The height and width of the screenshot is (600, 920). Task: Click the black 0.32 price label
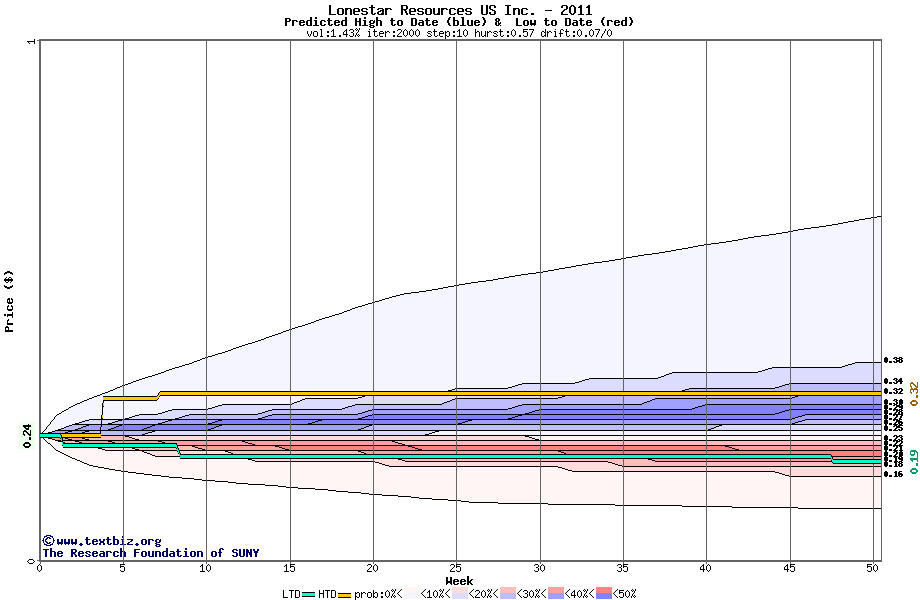pos(893,391)
